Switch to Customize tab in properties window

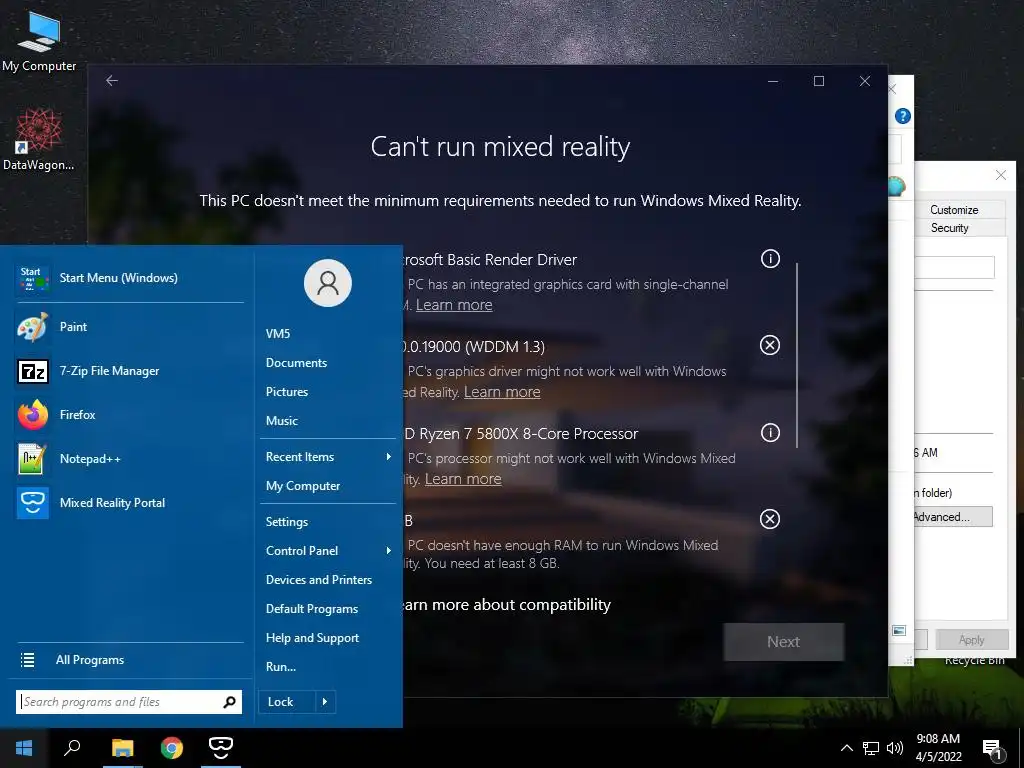[953, 210]
